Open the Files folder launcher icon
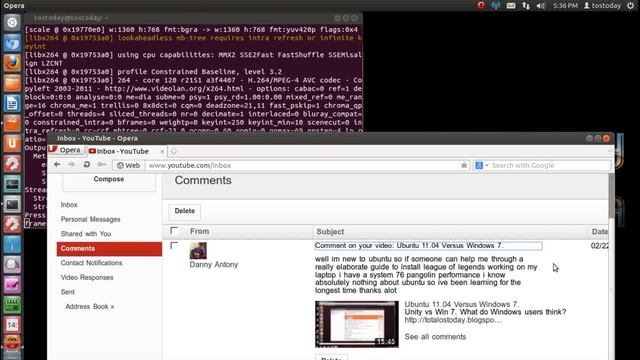640x360 pixels. 12,83
